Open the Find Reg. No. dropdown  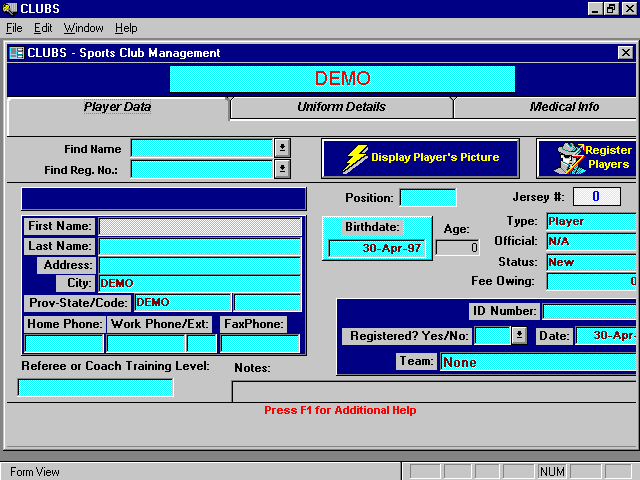tap(283, 169)
